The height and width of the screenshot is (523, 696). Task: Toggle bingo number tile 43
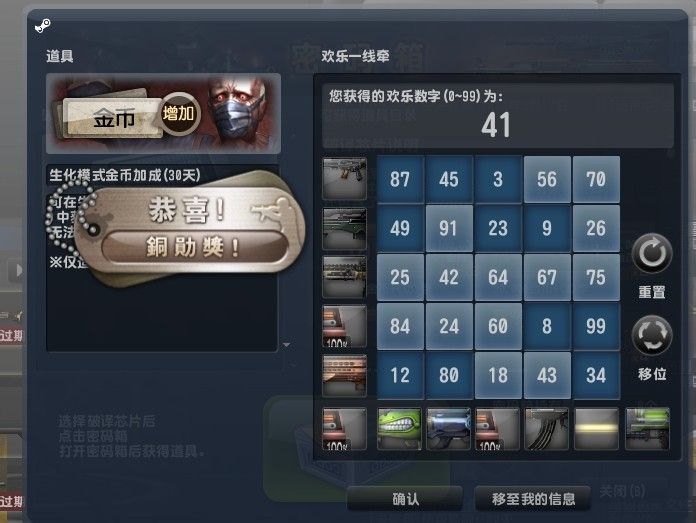(547, 375)
